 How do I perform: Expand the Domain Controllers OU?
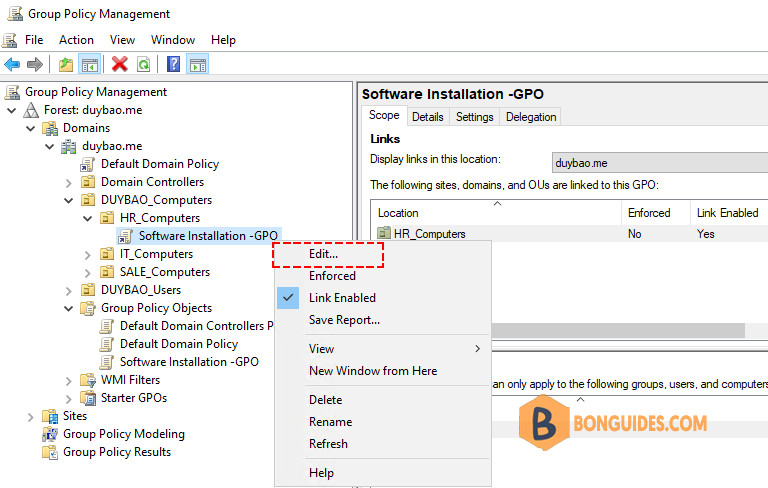point(69,183)
